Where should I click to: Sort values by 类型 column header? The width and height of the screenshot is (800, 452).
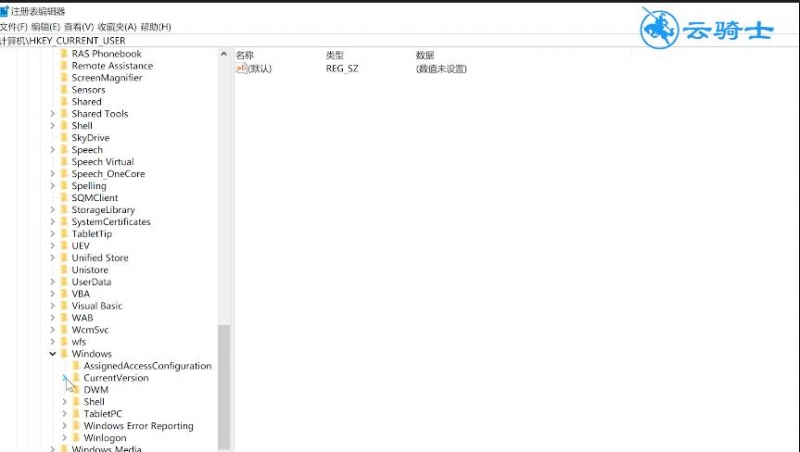pyautogui.click(x=335, y=55)
